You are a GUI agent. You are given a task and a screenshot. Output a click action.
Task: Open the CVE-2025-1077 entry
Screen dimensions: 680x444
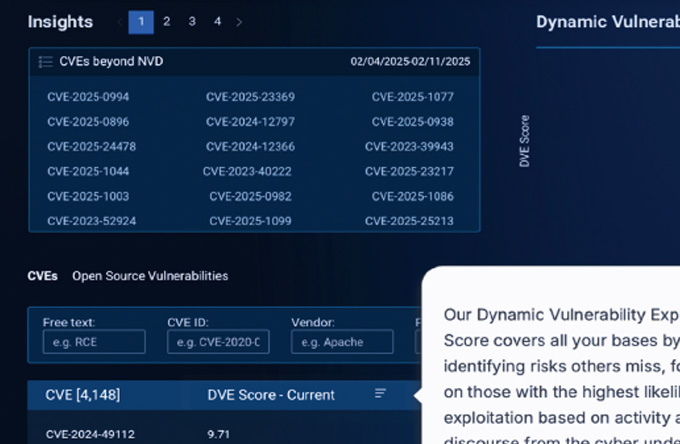(412, 97)
